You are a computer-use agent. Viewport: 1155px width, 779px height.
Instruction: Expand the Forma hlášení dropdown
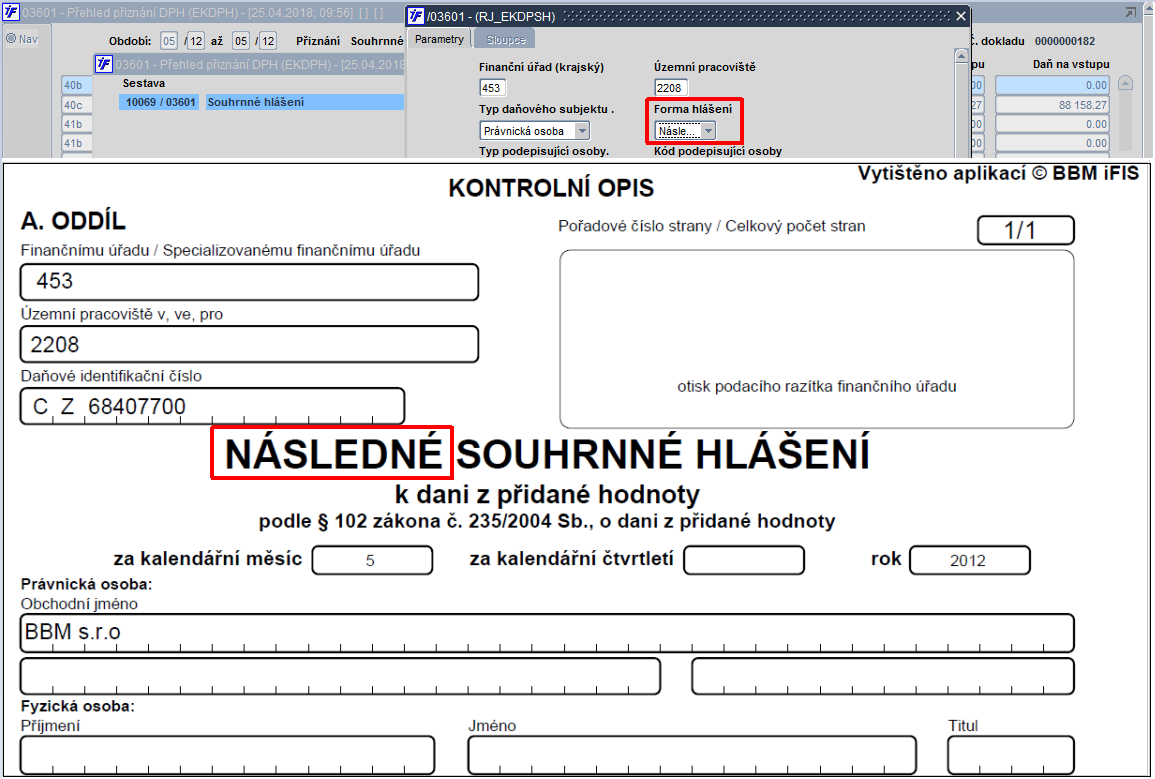pyautogui.click(x=708, y=131)
